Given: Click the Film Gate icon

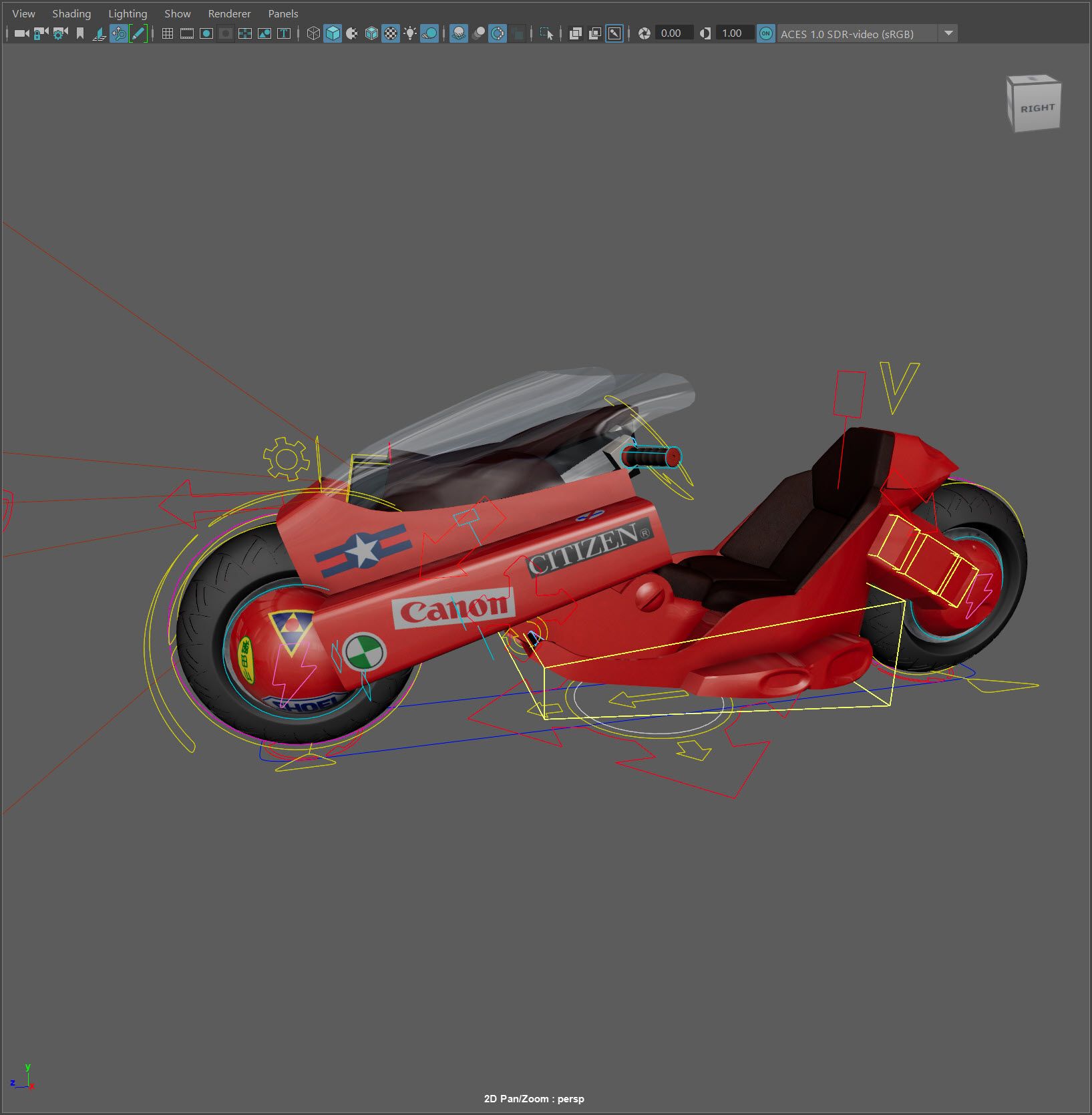Looking at the screenshot, I should click(x=187, y=33).
